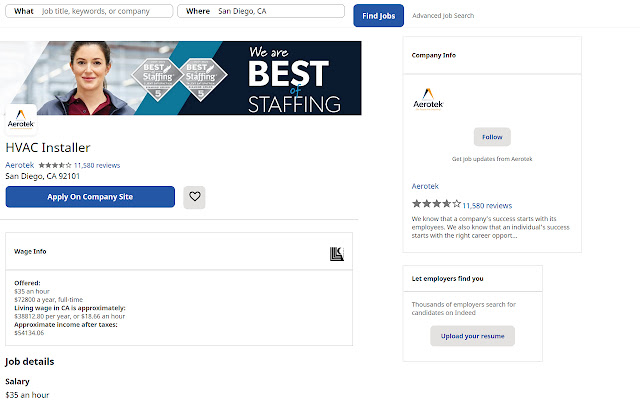Click the Aerotek logo below the banner
Image resolution: width=640 pixels, height=400 pixels.
21,119
